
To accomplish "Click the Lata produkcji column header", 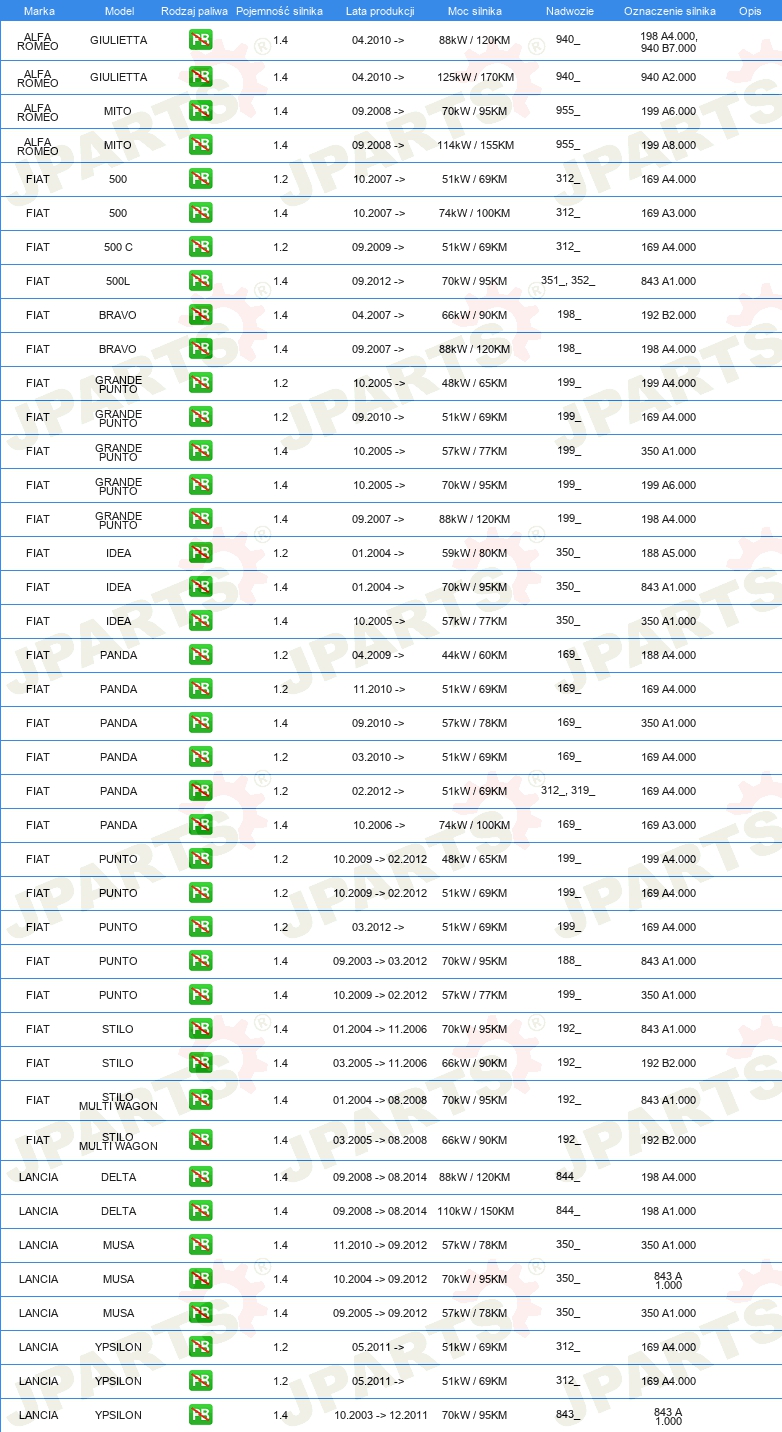I will [x=380, y=11].
